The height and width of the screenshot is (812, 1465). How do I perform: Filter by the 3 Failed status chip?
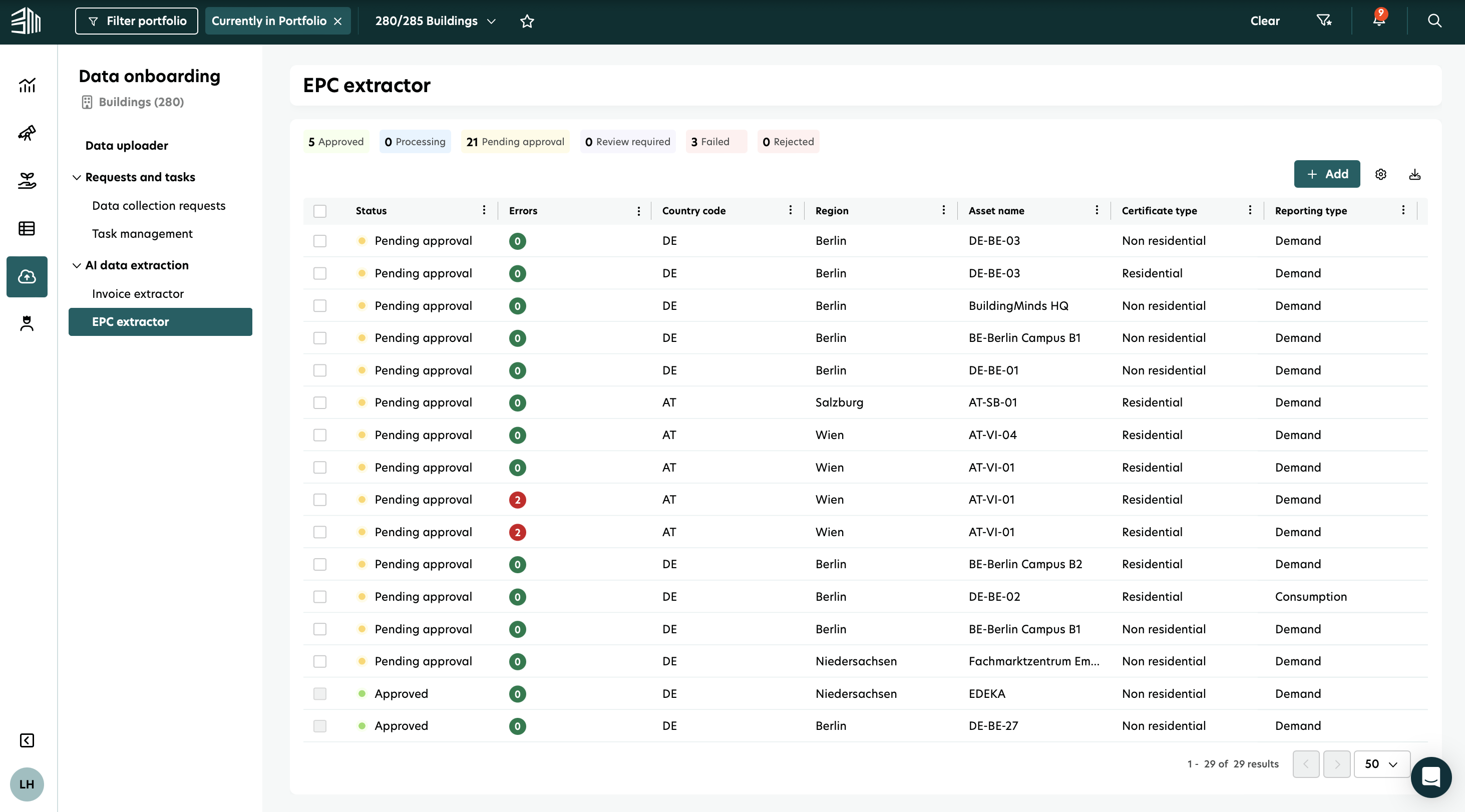(x=715, y=142)
